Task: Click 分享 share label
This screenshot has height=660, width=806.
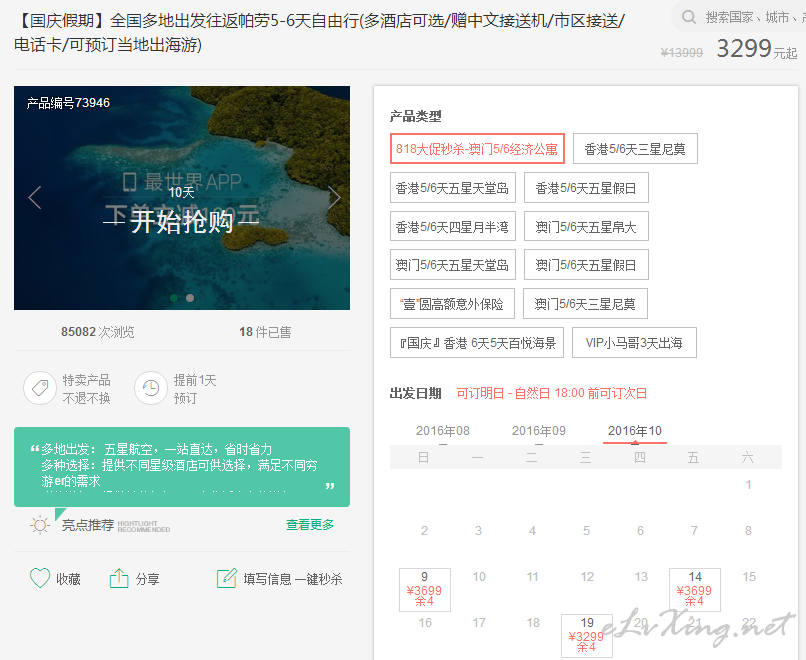Action: click(x=148, y=579)
